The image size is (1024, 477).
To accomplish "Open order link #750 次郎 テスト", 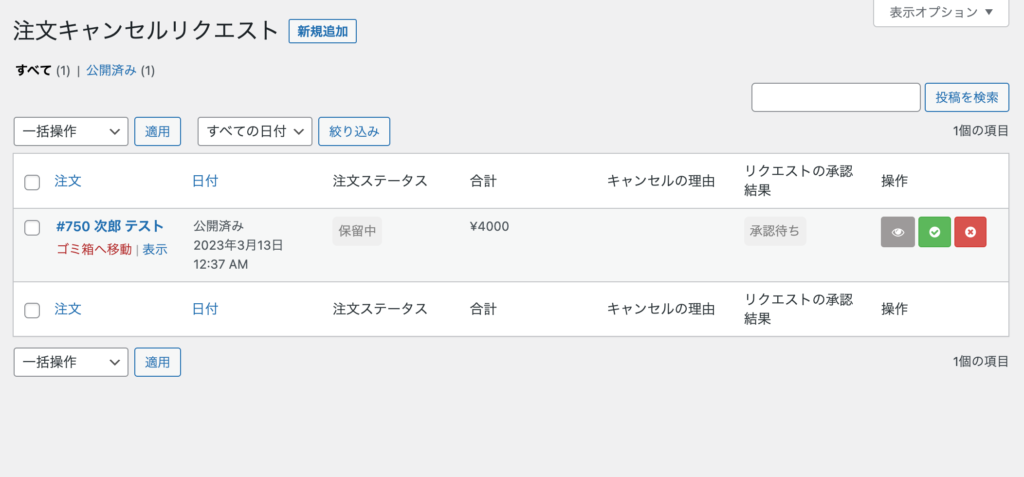I will (x=110, y=226).
